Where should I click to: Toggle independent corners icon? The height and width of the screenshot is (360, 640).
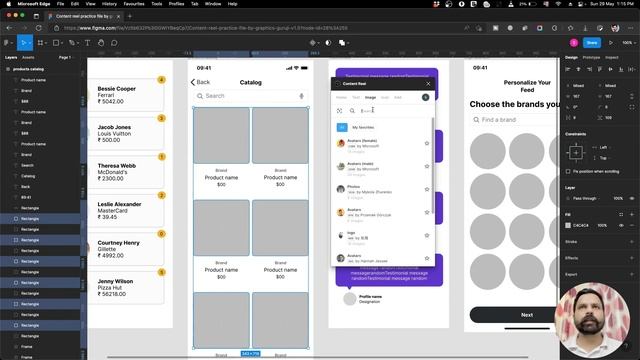pos(631,107)
